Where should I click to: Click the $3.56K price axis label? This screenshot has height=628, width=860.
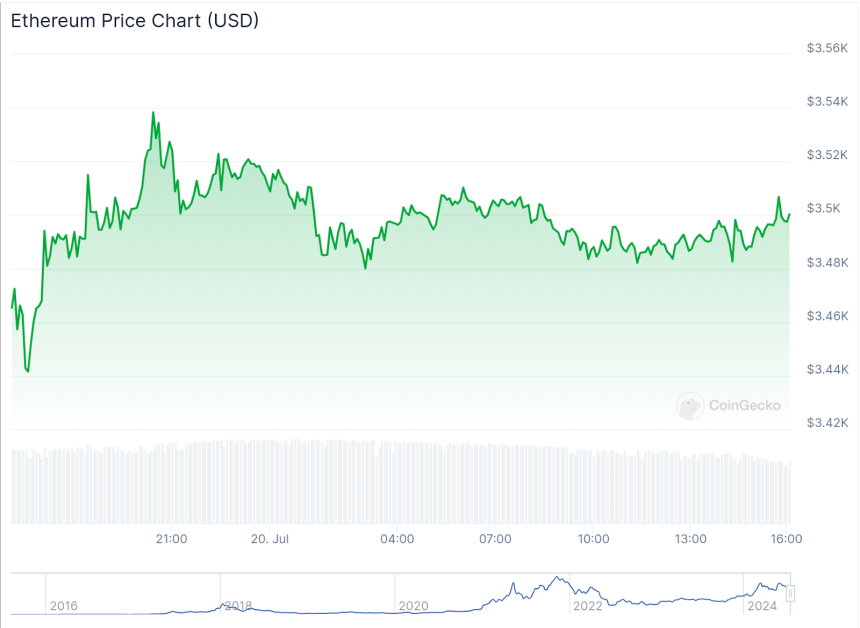point(827,48)
